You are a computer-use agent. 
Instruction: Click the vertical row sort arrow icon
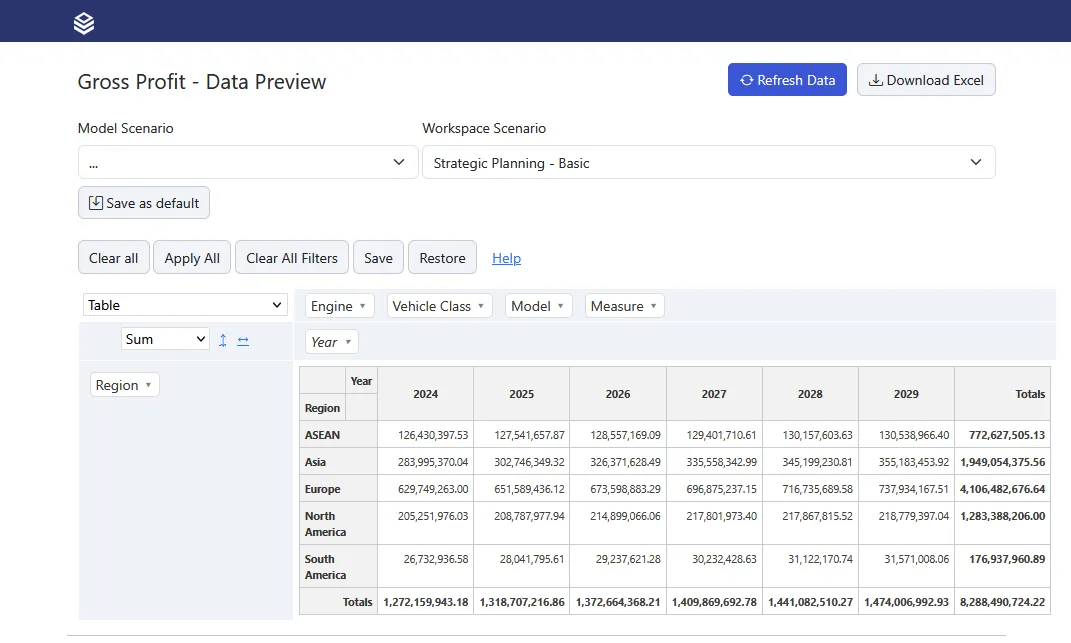click(223, 340)
